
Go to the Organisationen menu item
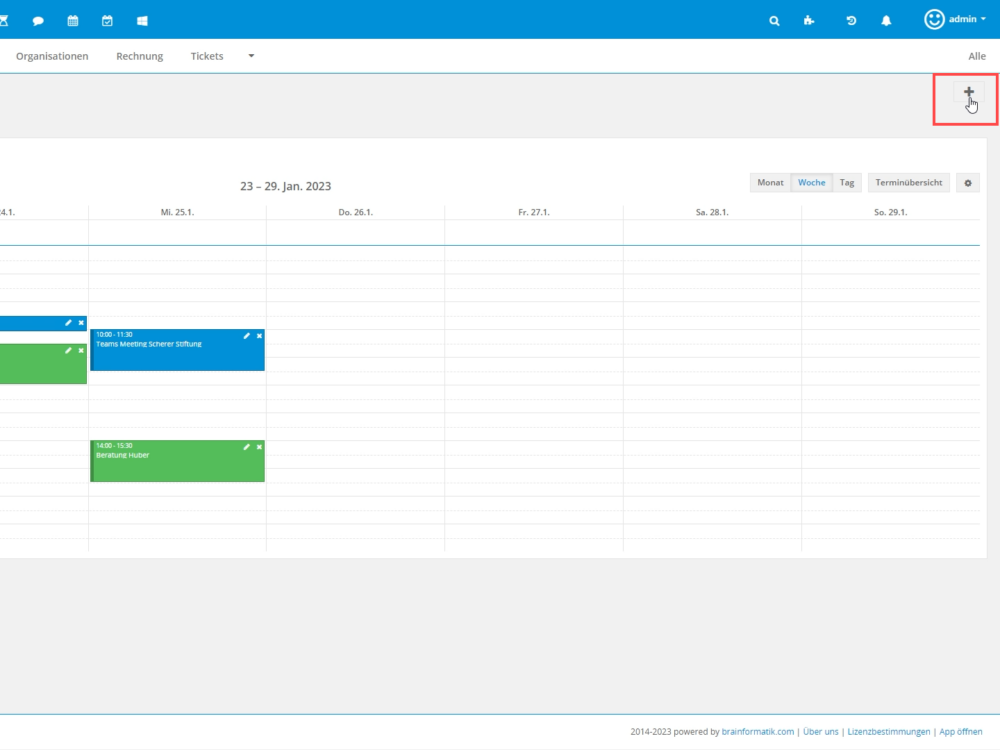coord(52,56)
